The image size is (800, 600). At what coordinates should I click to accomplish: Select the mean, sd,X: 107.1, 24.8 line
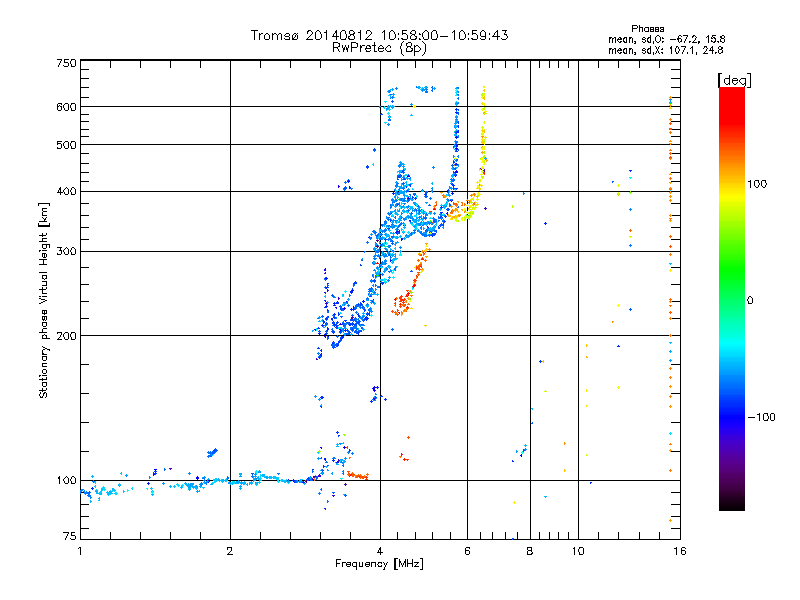pos(665,50)
